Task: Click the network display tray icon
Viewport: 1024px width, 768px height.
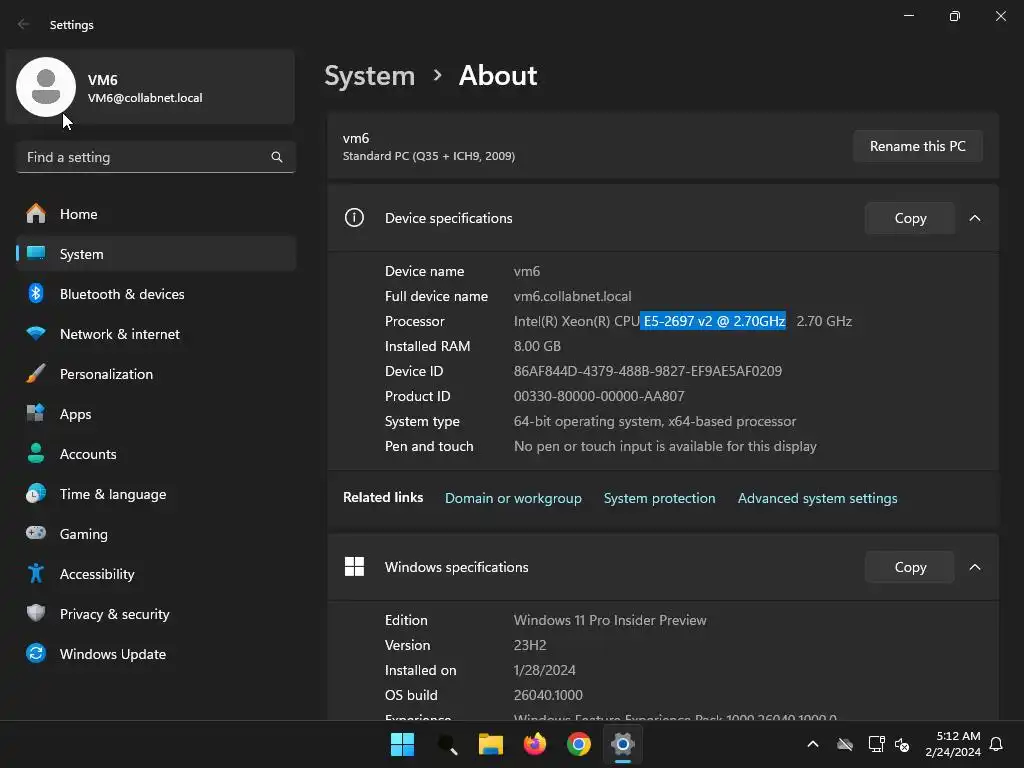Action: point(876,744)
